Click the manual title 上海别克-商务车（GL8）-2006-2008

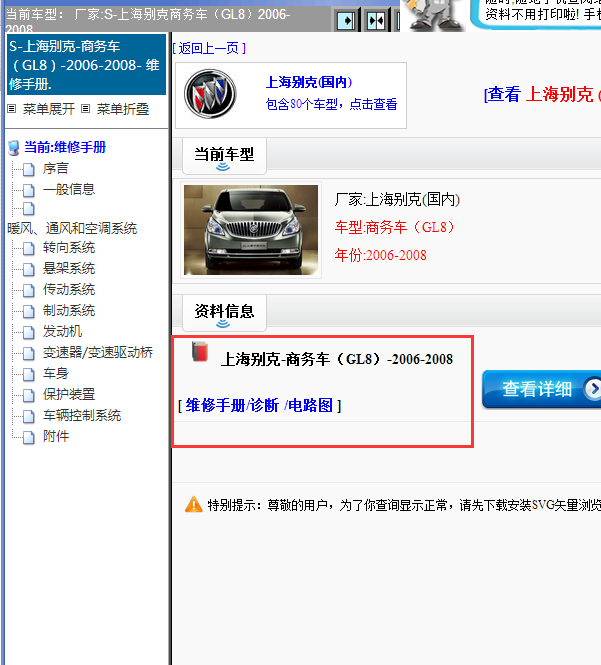pyautogui.click(x=337, y=360)
